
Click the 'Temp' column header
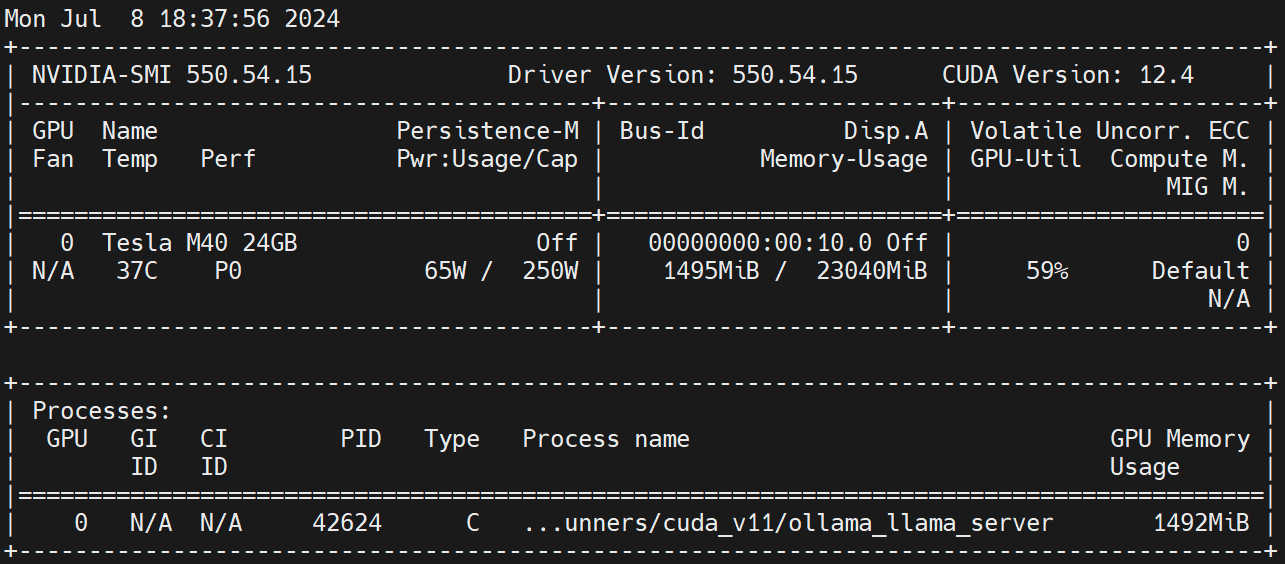point(130,159)
